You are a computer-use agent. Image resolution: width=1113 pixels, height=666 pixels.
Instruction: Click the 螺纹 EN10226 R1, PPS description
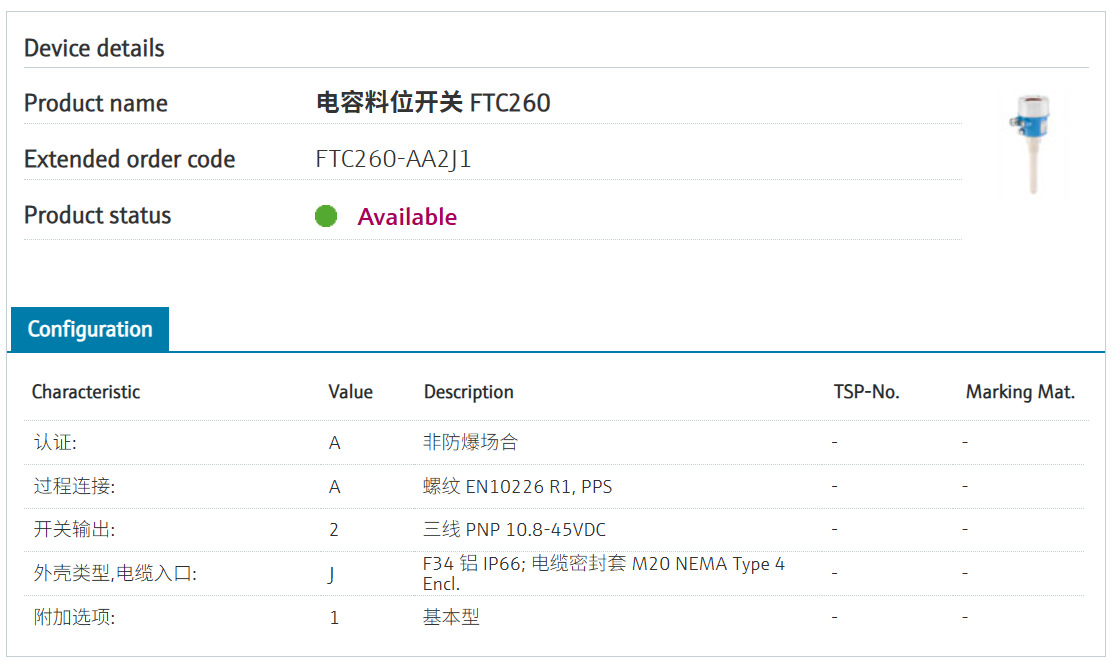click(517, 487)
